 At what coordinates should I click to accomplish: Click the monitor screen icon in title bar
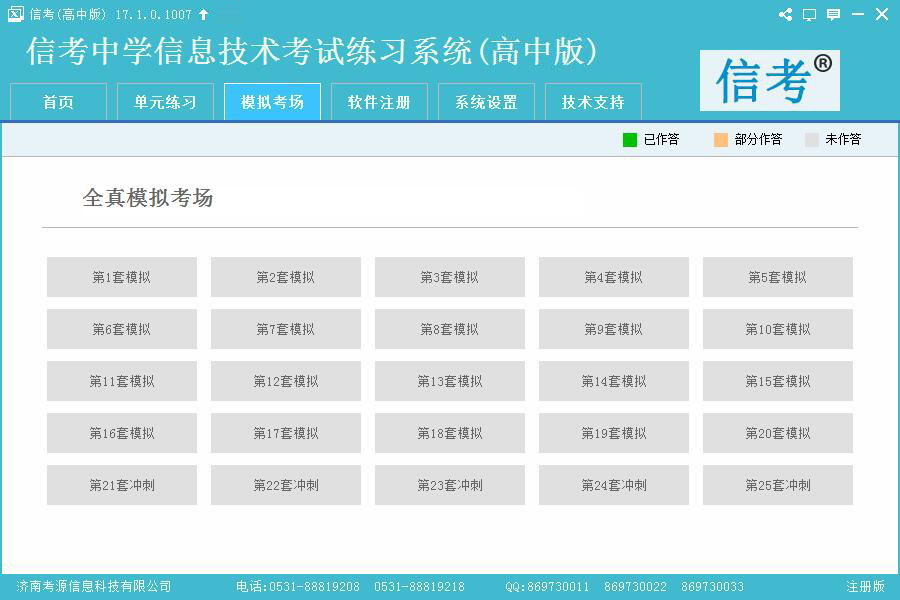[x=809, y=14]
